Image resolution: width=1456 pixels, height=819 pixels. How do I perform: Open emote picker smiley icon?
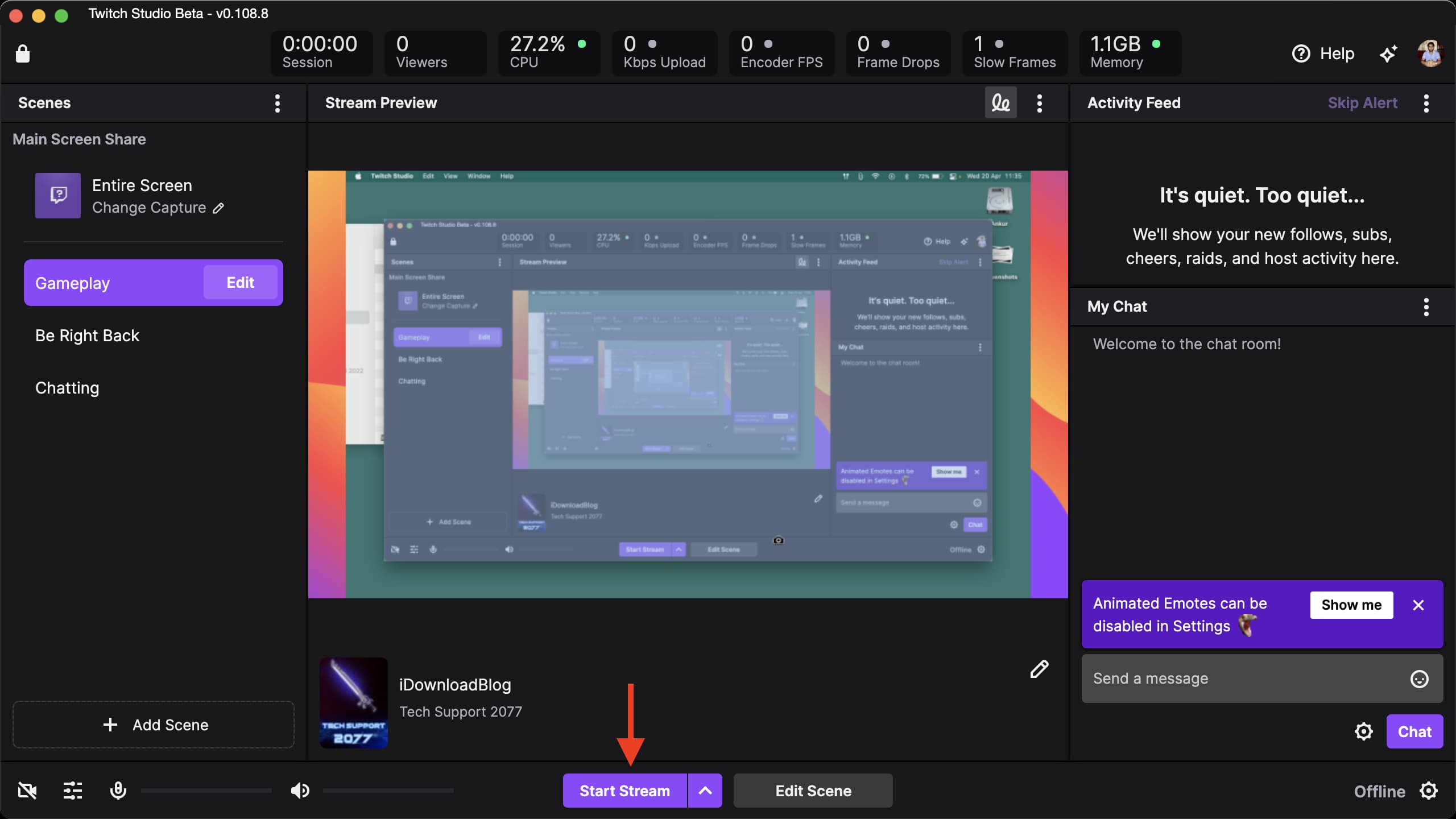(1420, 679)
